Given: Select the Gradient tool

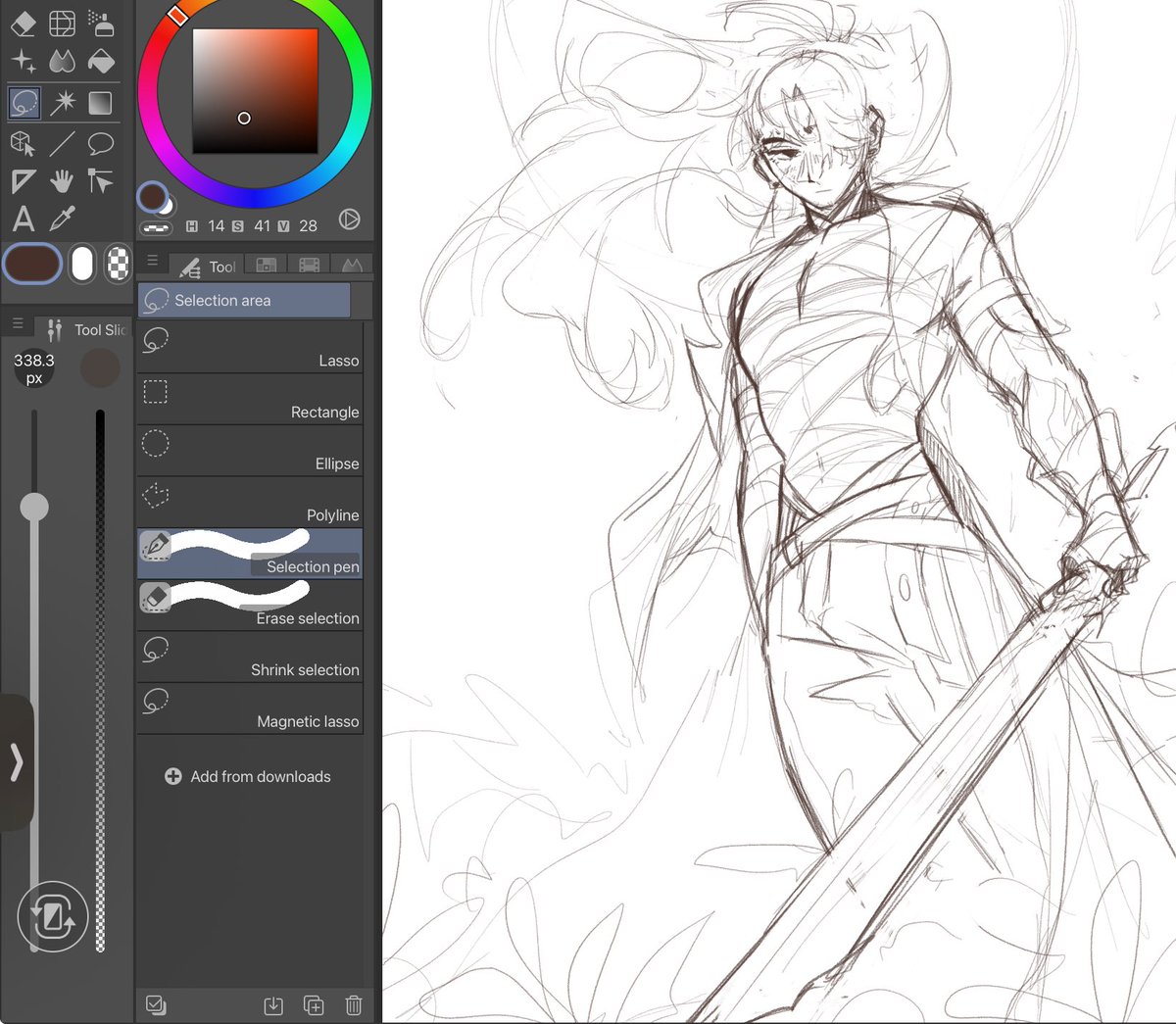Looking at the screenshot, I should coord(100,102).
